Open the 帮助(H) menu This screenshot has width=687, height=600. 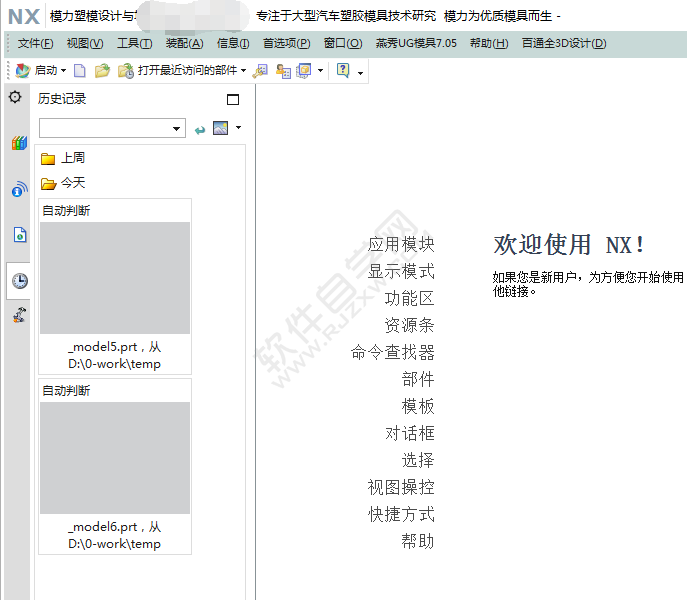pyautogui.click(x=489, y=43)
